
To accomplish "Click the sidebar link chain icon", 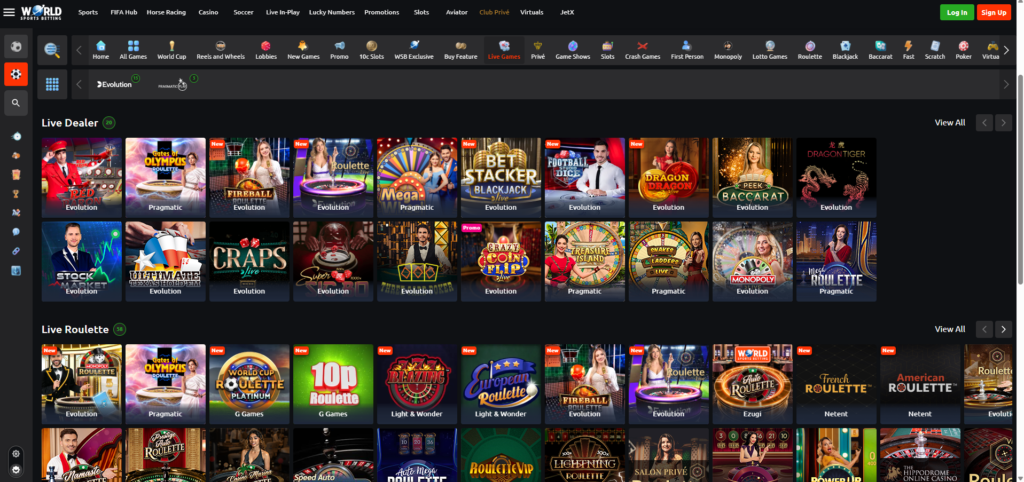I will click(x=16, y=251).
